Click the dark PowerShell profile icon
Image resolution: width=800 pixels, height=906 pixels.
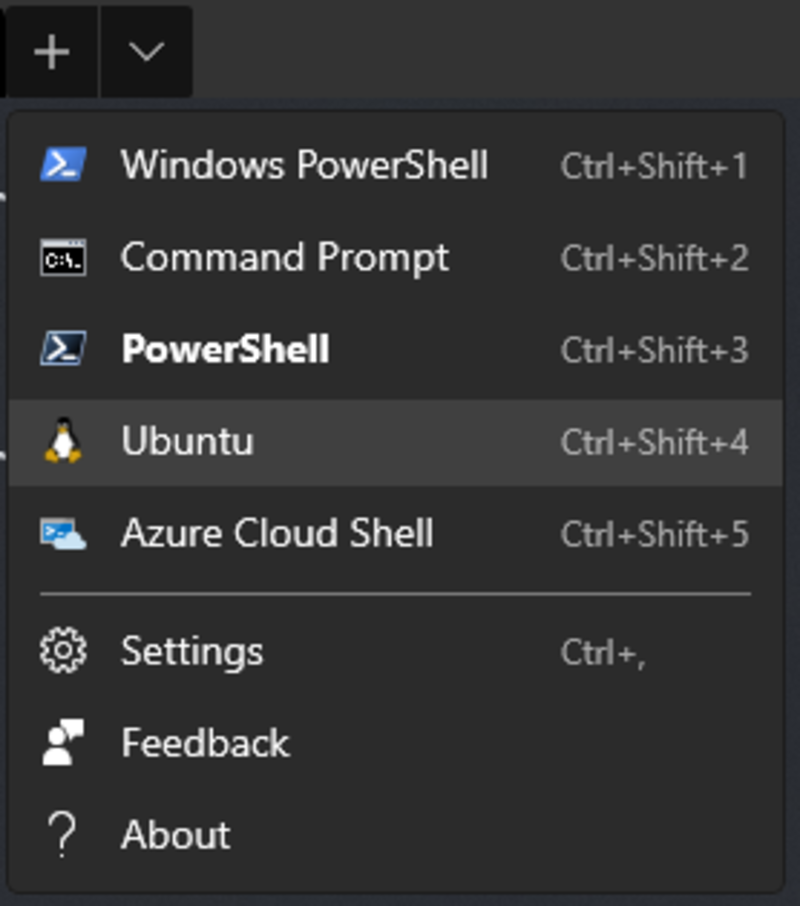63,349
